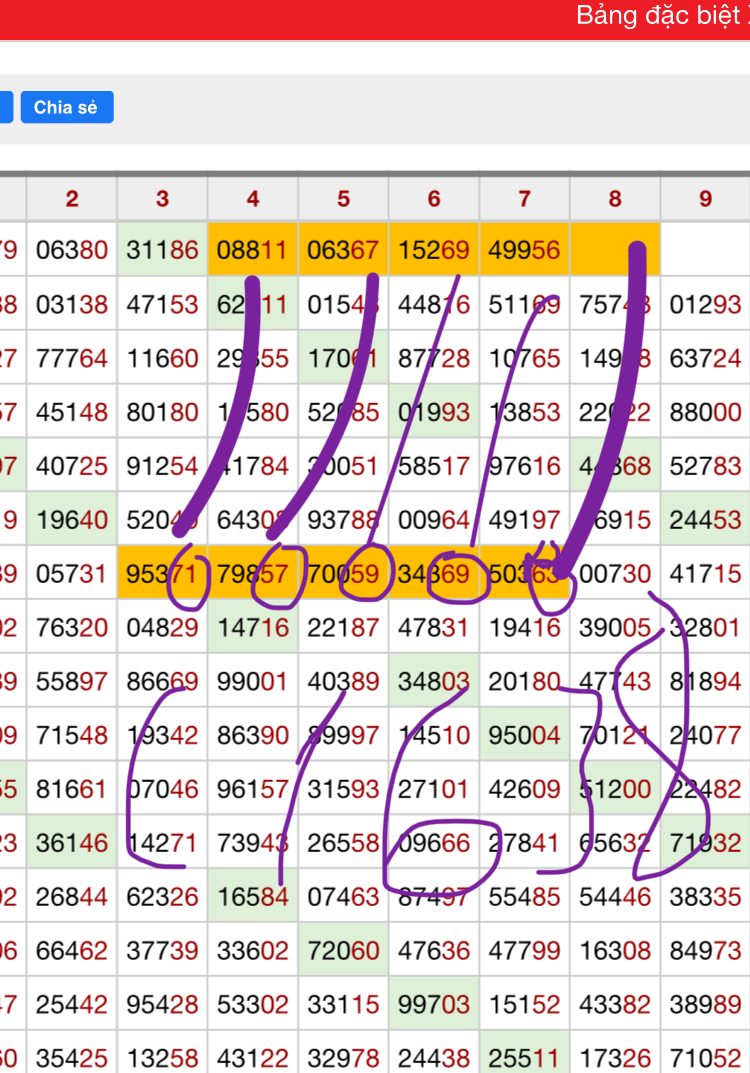The width and height of the screenshot is (750, 1073).
Task: Click the orange cell showing 08811
Action: [x=253, y=250]
